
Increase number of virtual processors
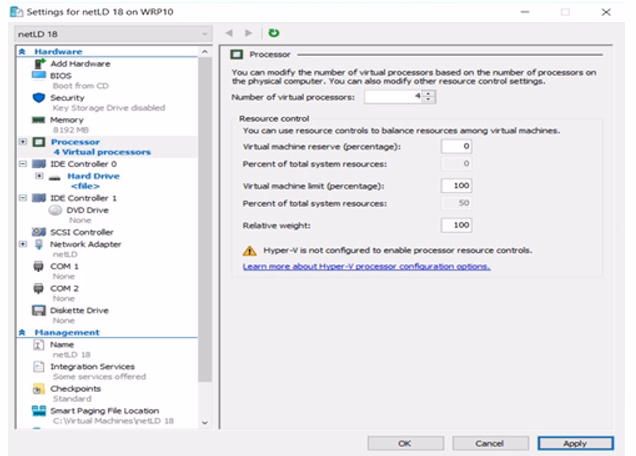[429, 94]
